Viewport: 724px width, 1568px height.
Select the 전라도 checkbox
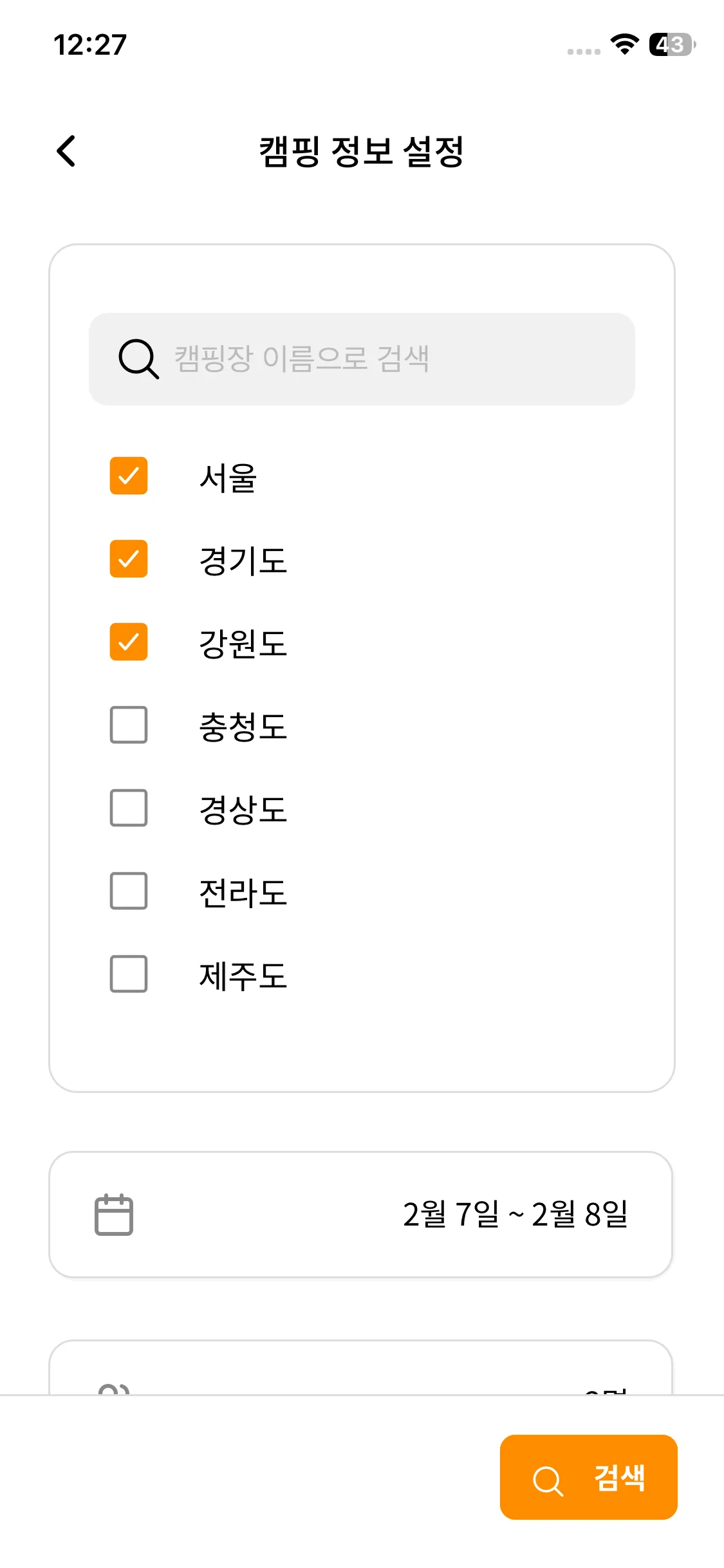click(129, 891)
